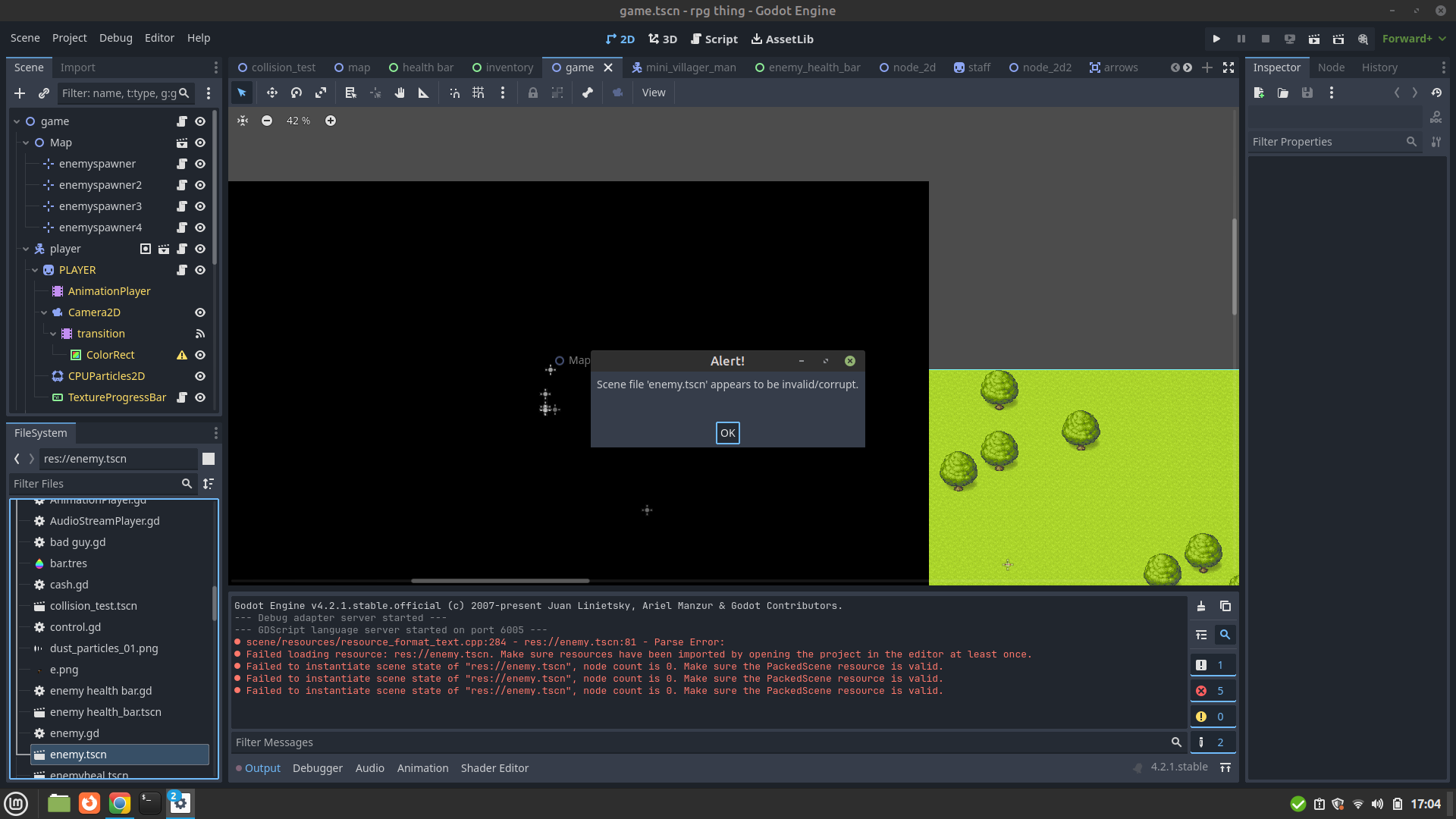Open the viewport View menu
The width and height of the screenshot is (1456, 819).
coord(654,93)
